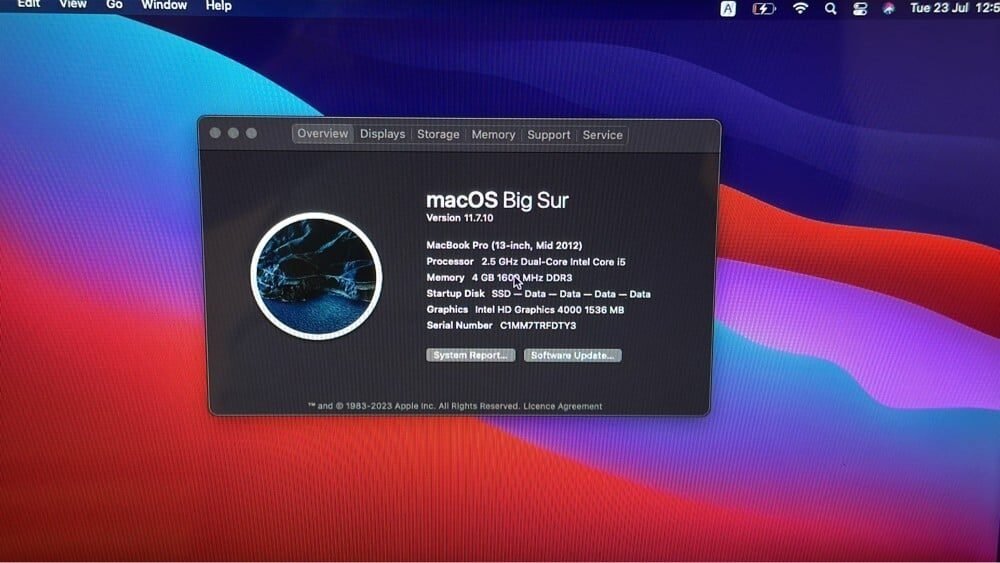Select the Serial Number C1MM7TRFDTY3 text
The height and width of the screenshot is (563, 1000).
pos(501,325)
